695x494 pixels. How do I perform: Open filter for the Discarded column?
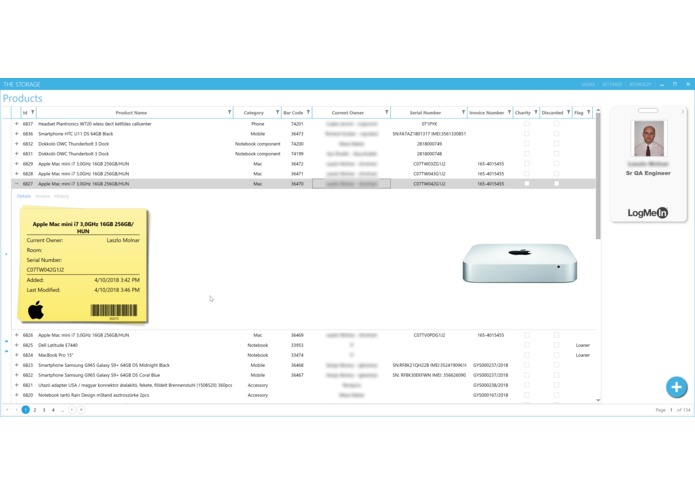tap(568, 113)
